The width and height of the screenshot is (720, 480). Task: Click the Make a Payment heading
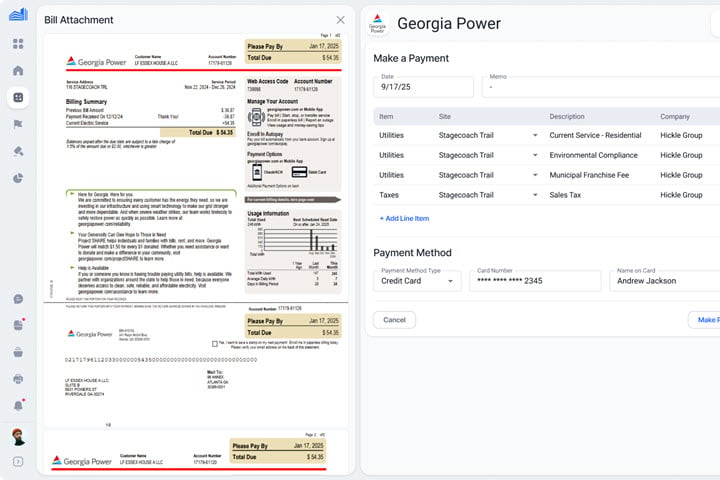click(x=411, y=58)
